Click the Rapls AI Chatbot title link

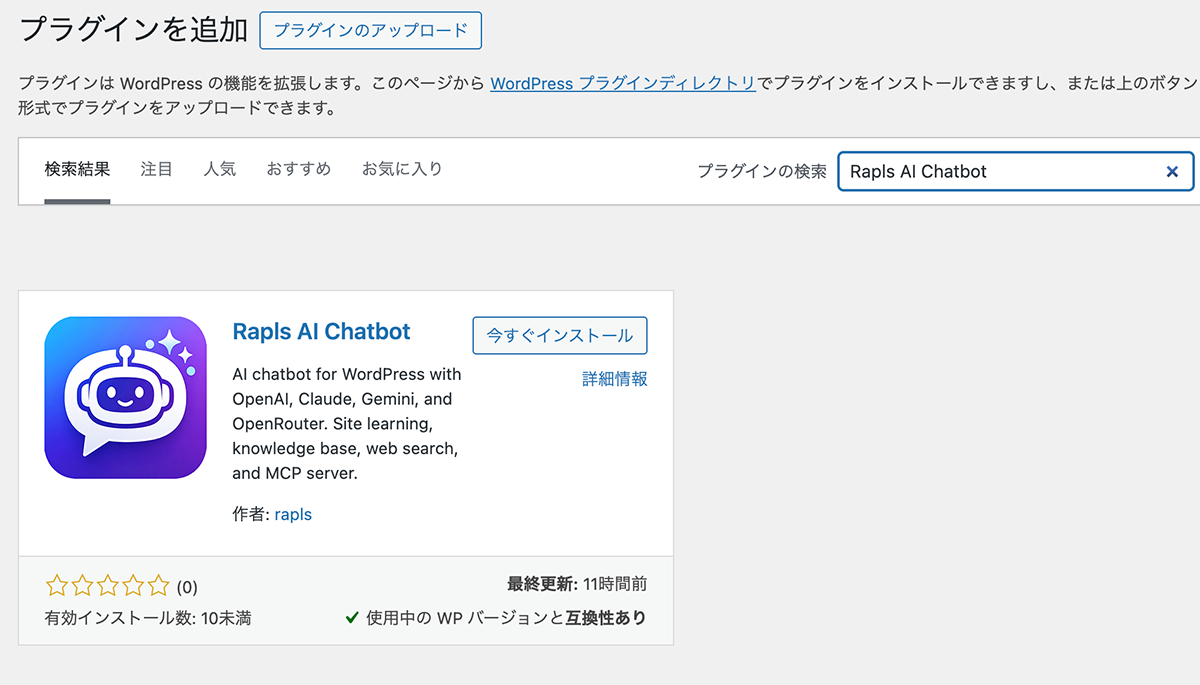coord(321,331)
